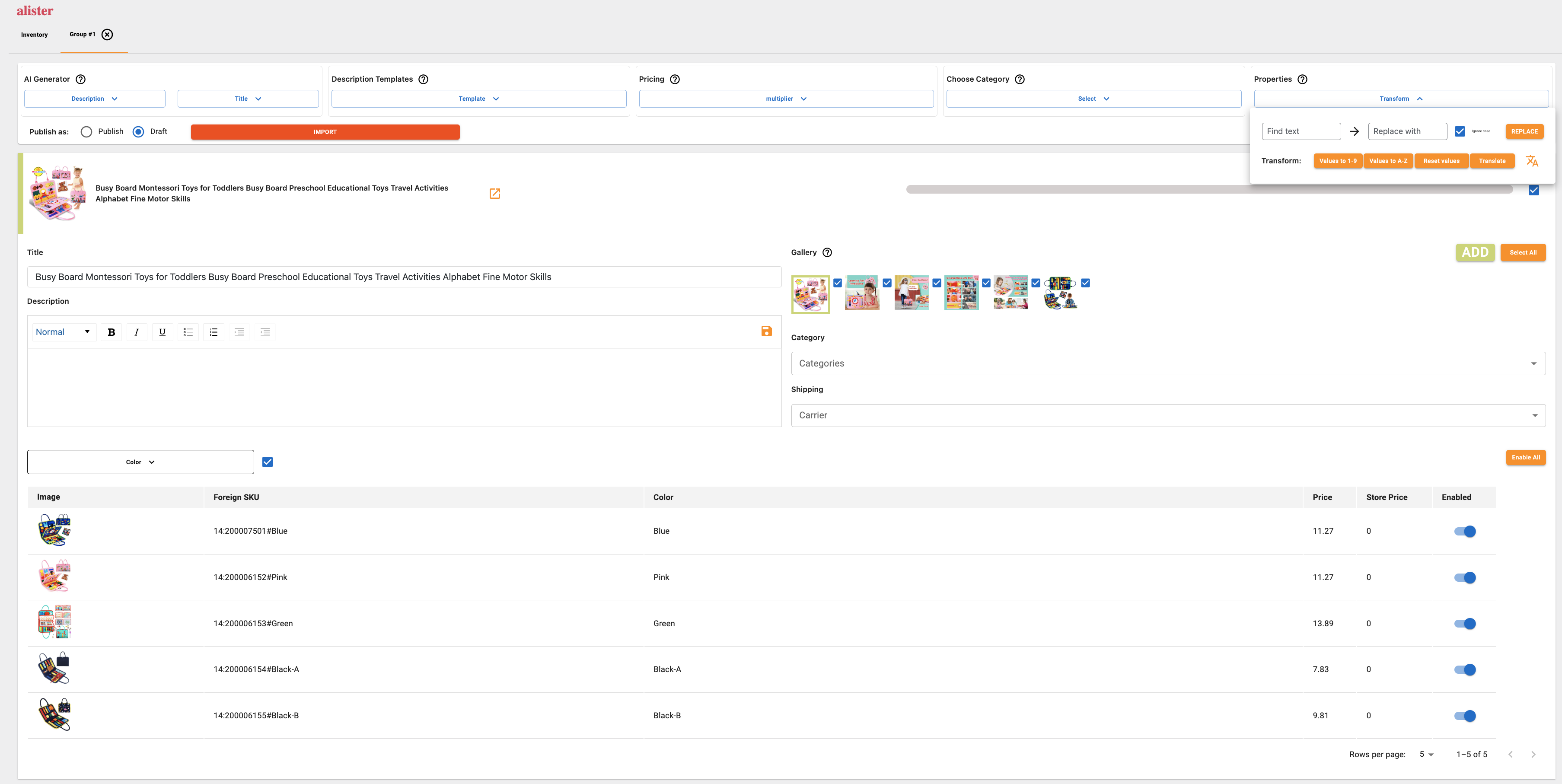This screenshot has width=1562, height=784.
Task: Collapse the Properties Transform dropdown
Action: click(1401, 99)
